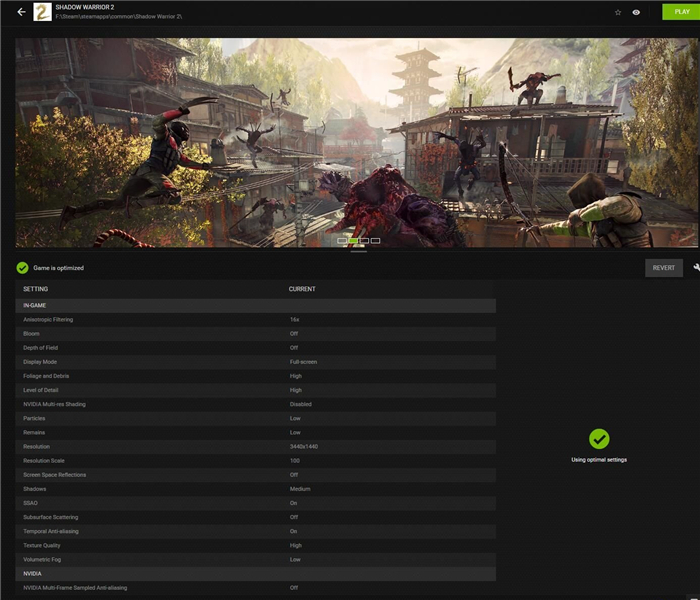Select the Particles setting row
The height and width of the screenshot is (600, 700).
click(255, 418)
